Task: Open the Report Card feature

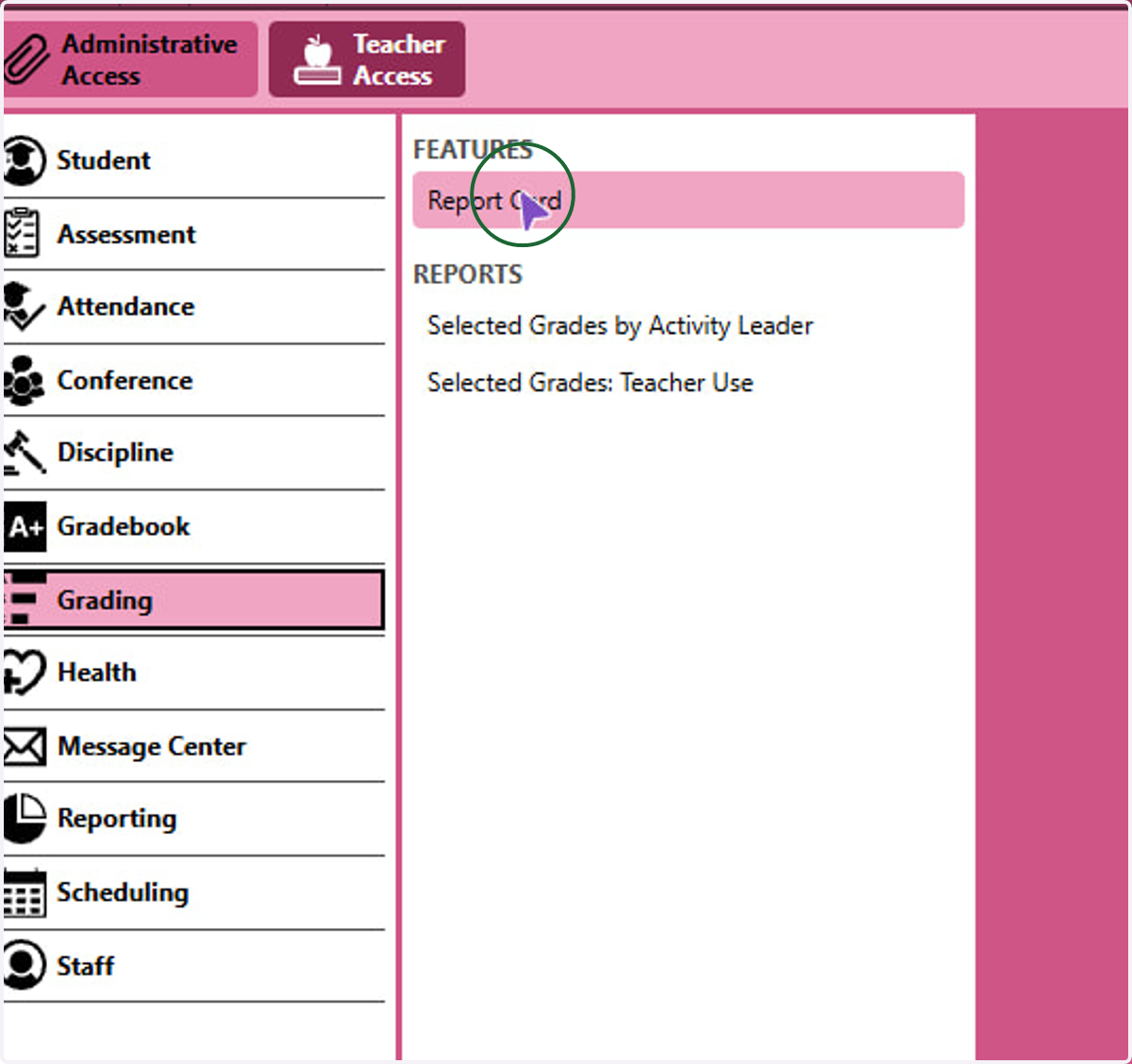Action: point(689,200)
